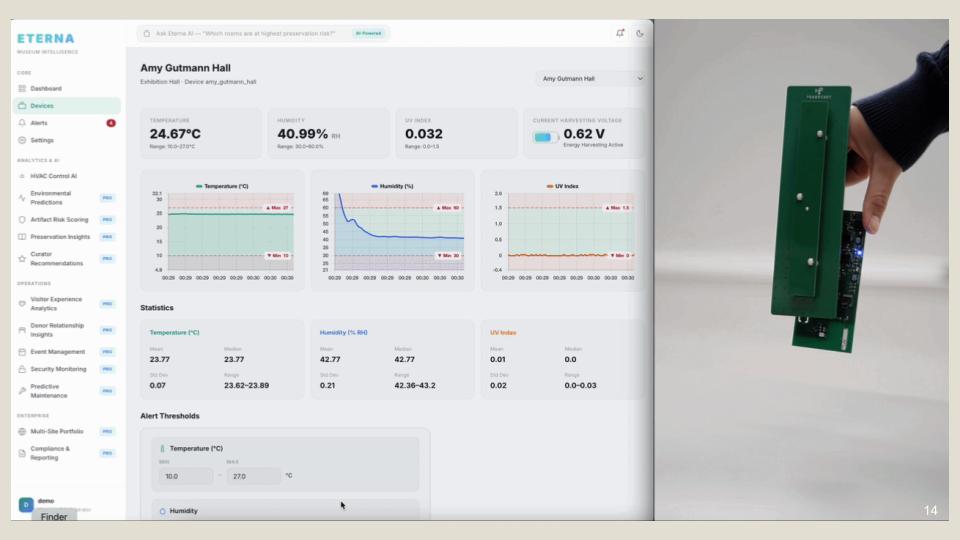Viewport: 960px width, 540px height.
Task: Open Event Management link
Action: pos(58,352)
